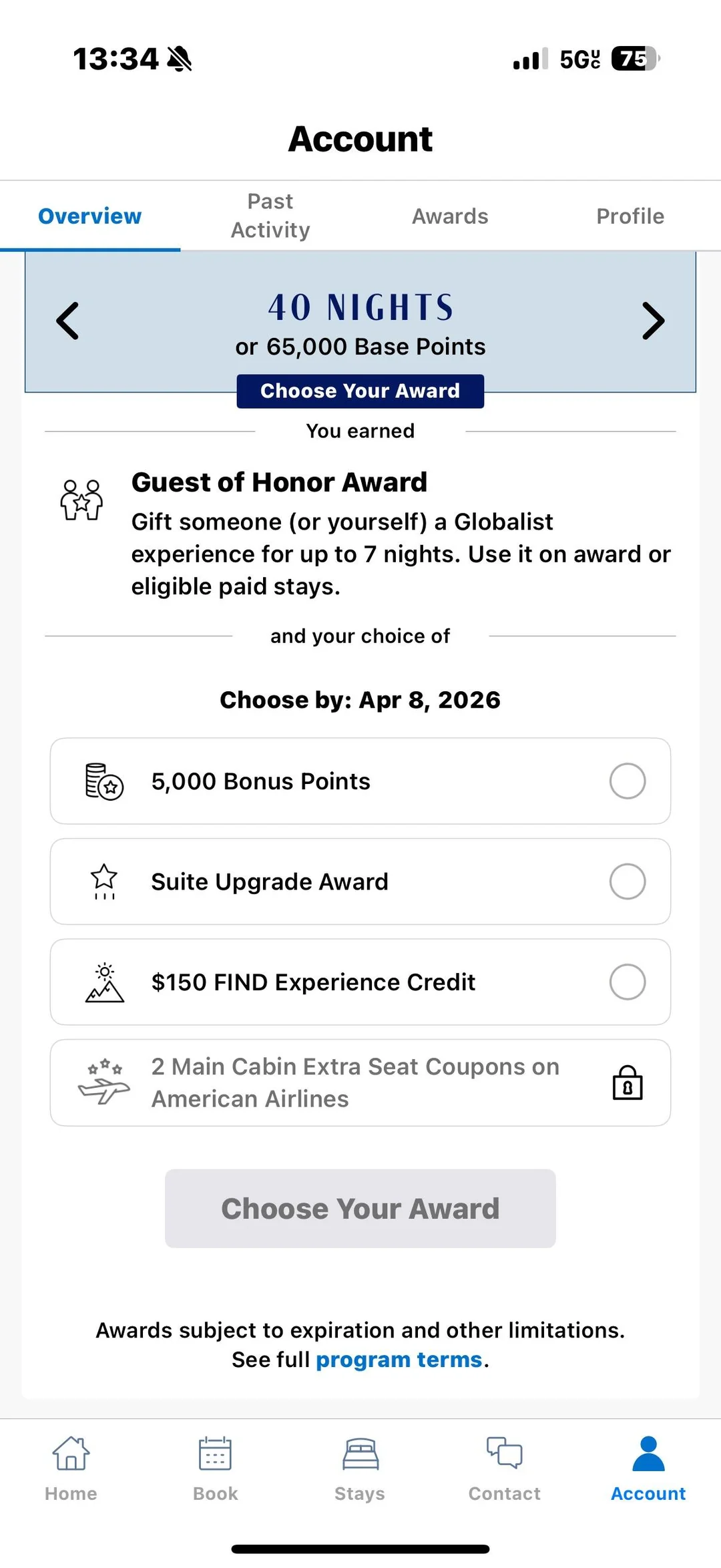This screenshot has height=1568, width=721.
Task: Tap the bonus points coins icon
Action: (104, 781)
